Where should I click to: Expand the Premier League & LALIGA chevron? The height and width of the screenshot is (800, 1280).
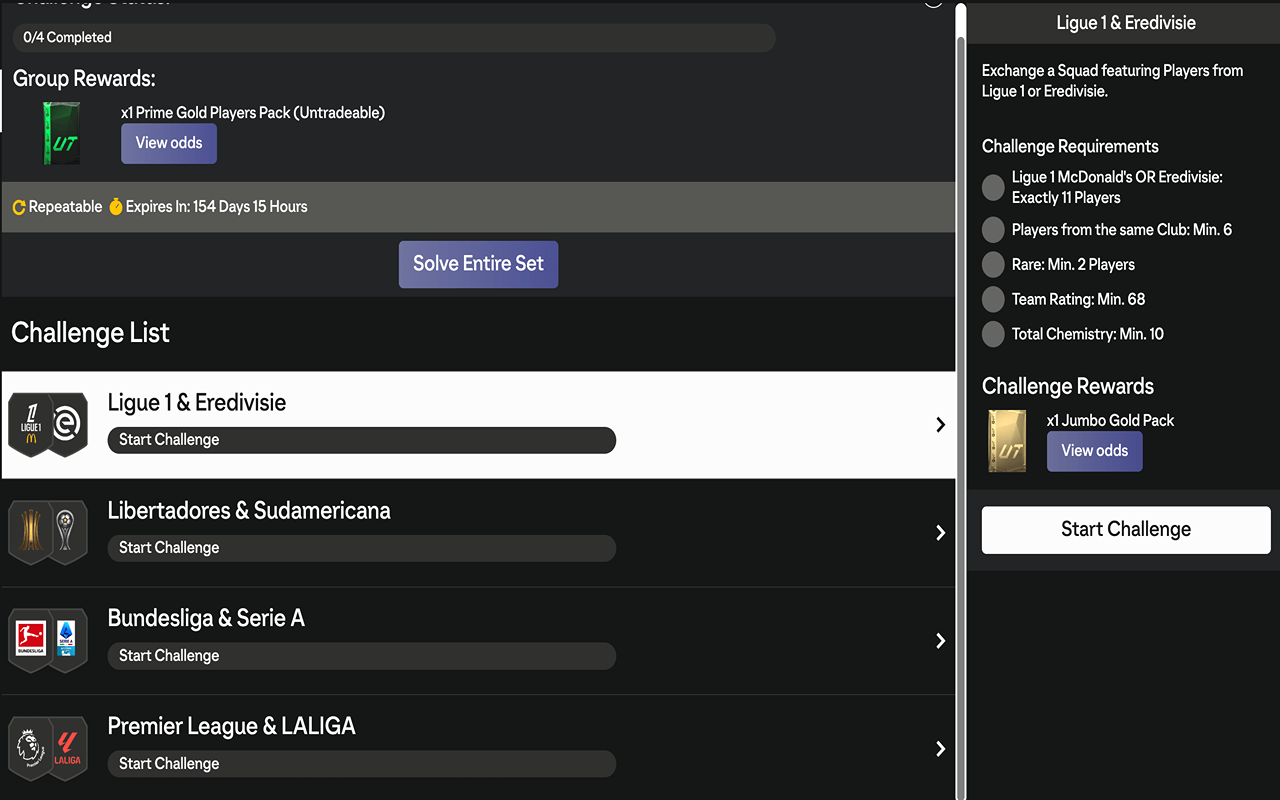(x=940, y=749)
